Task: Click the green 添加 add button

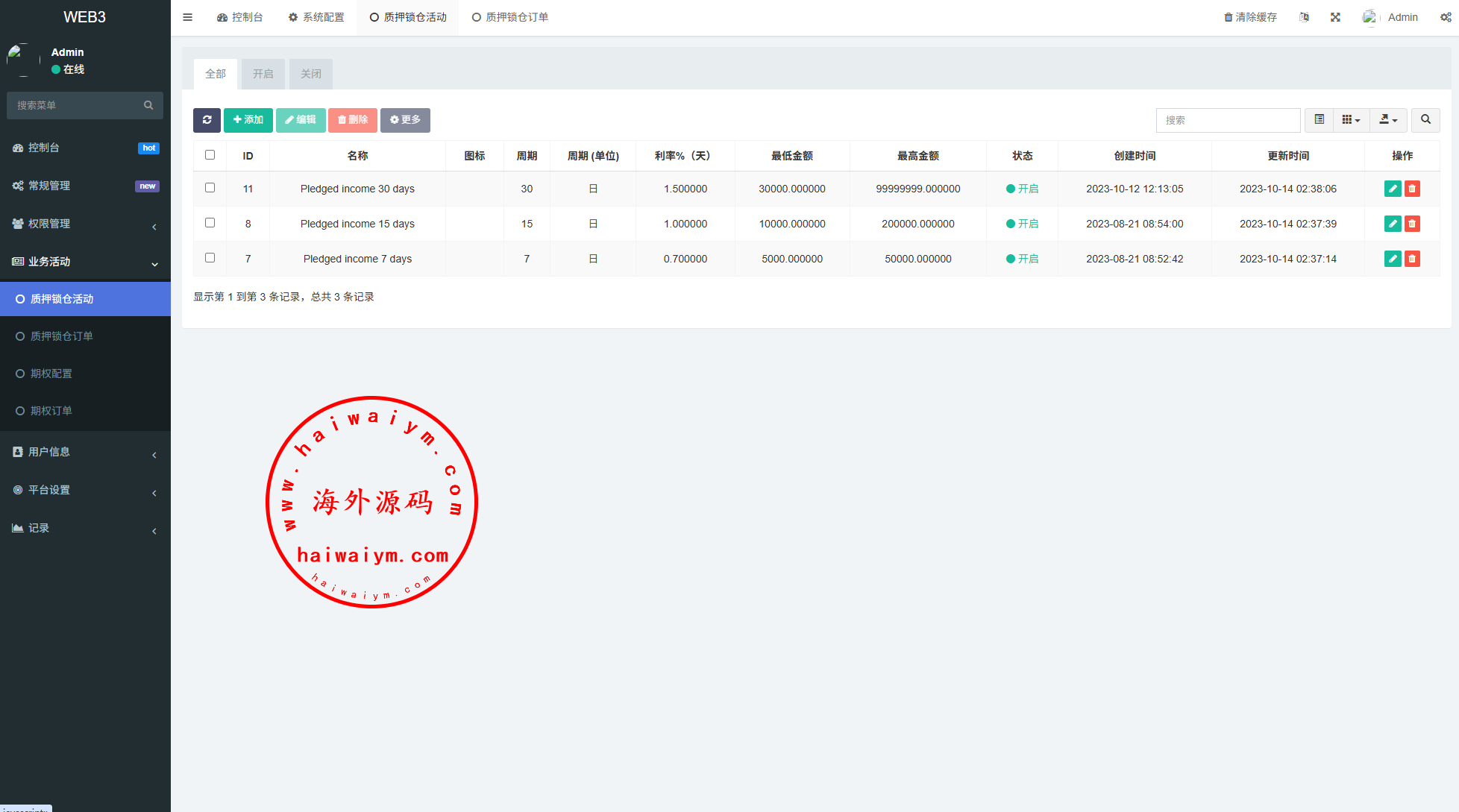Action: click(248, 120)
